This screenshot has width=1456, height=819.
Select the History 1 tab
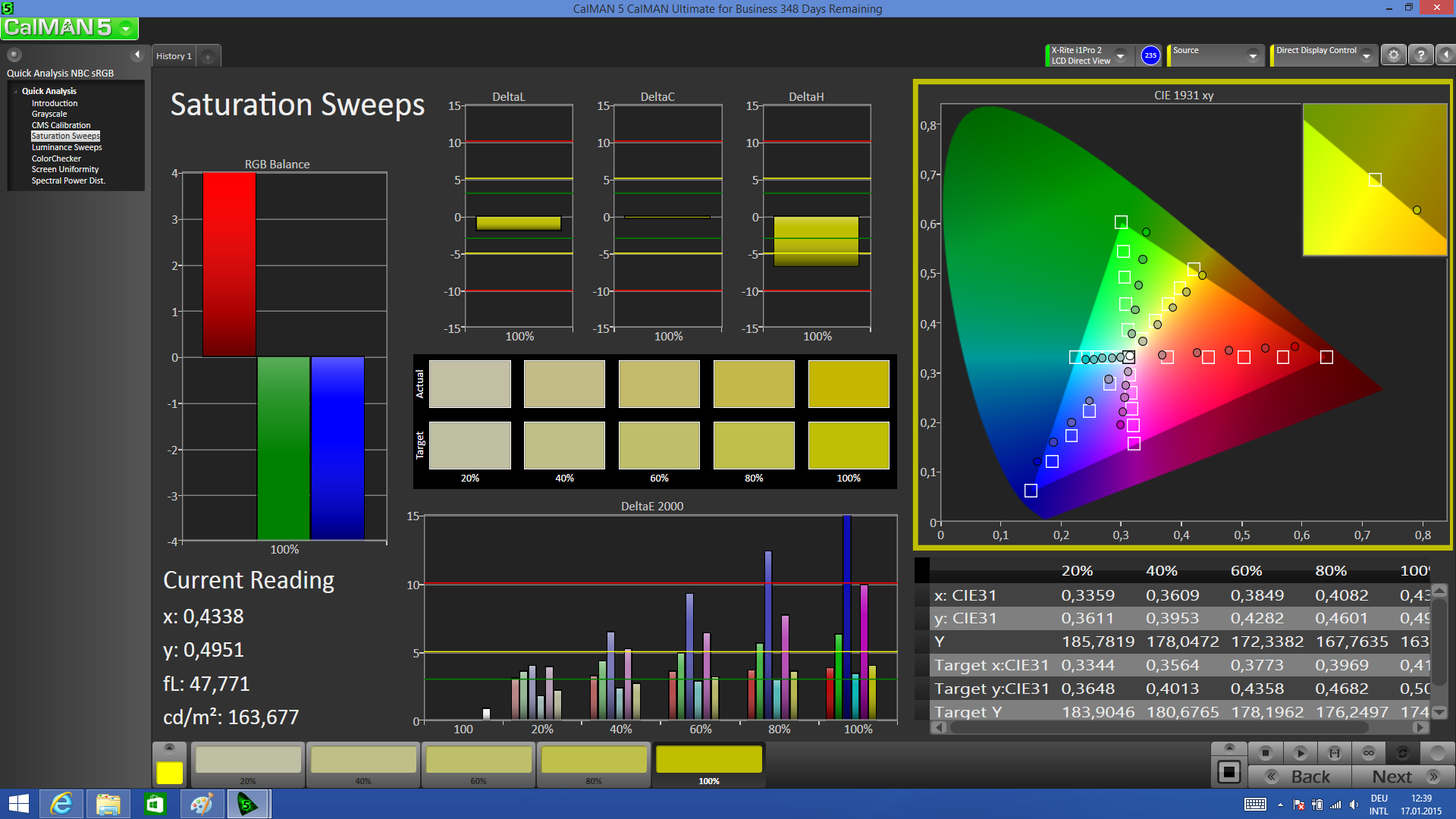point(174,56)
